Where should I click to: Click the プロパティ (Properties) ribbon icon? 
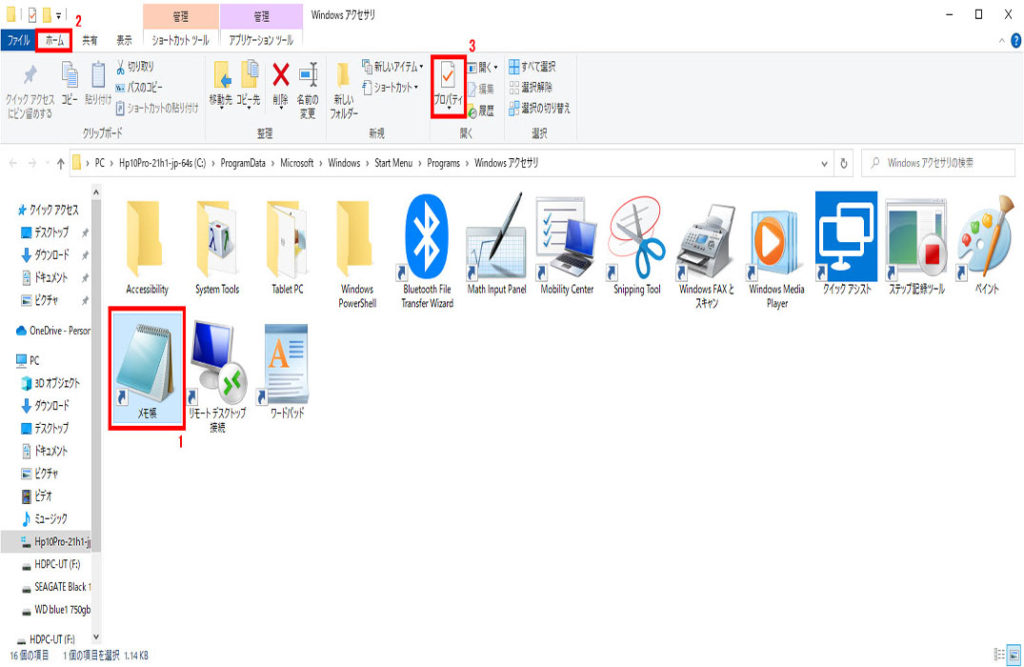(448, 84)
